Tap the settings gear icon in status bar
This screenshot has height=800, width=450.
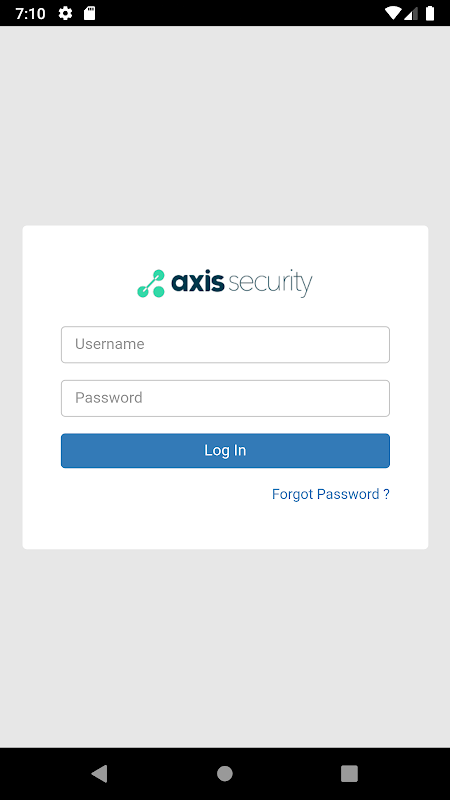pyautogui.click(x=65, y=13)
